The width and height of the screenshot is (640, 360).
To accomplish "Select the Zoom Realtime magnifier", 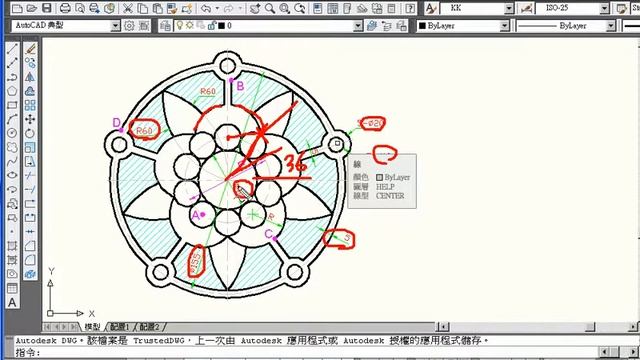I will click(x=270, y=8).
